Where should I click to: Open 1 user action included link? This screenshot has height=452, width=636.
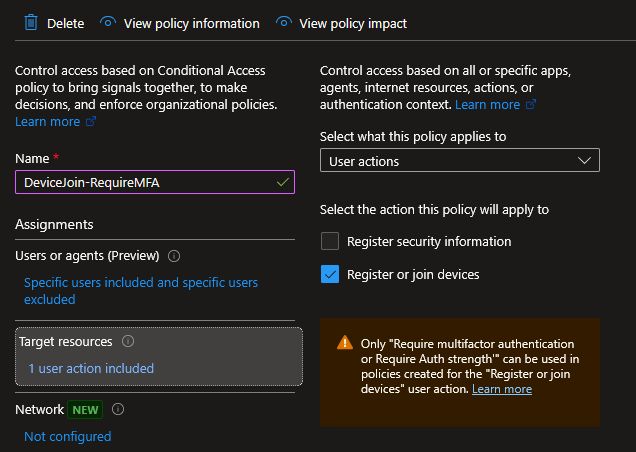pos(91,368)
